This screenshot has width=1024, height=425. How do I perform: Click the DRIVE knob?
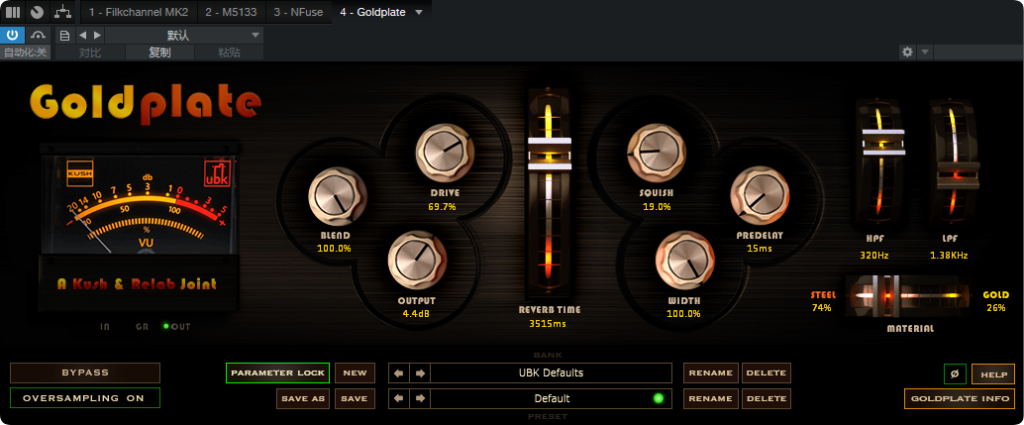[445, 152]
